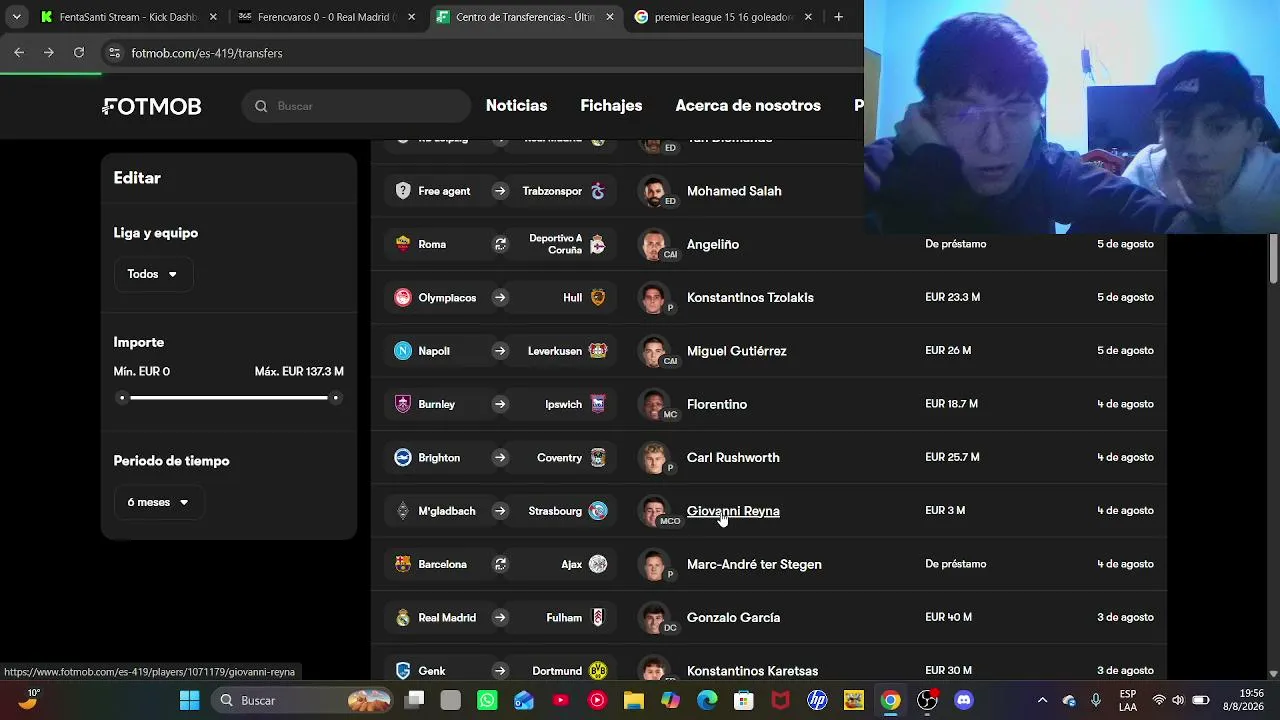Open a new Chrome tab
The image size is (1280, 720).
point(838,17)
